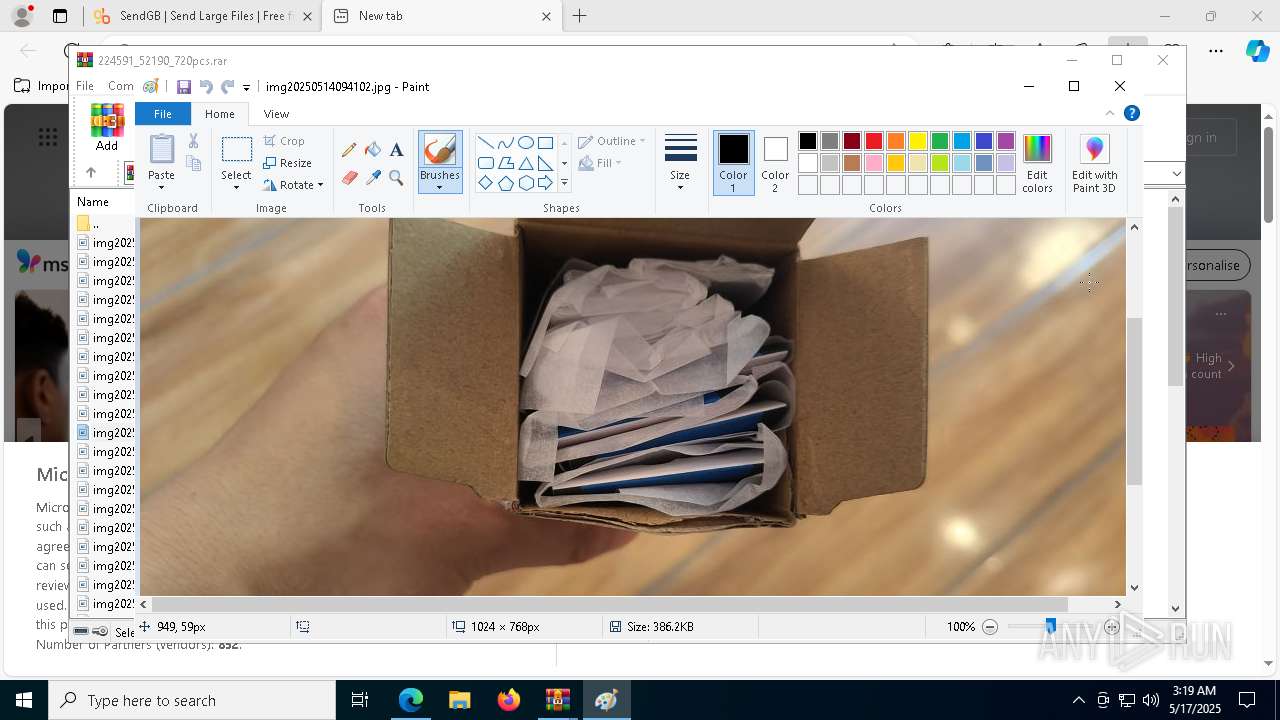Click the Paste clipboard icon
Image resolution: width=1280 pixels, height=720 pixels.
tap(161, 149)
